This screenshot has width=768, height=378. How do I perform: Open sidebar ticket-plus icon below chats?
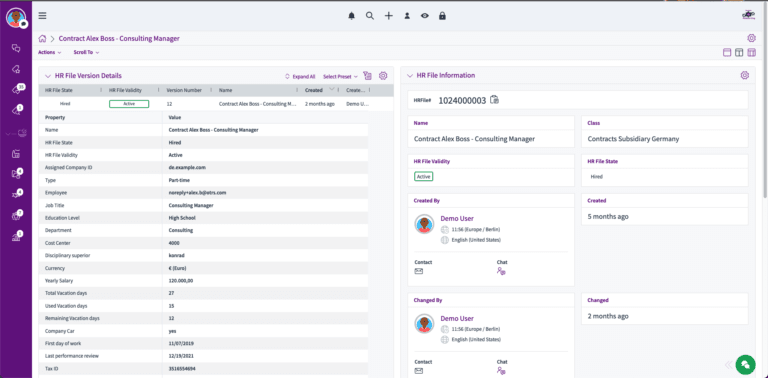[x=16, y=69]
